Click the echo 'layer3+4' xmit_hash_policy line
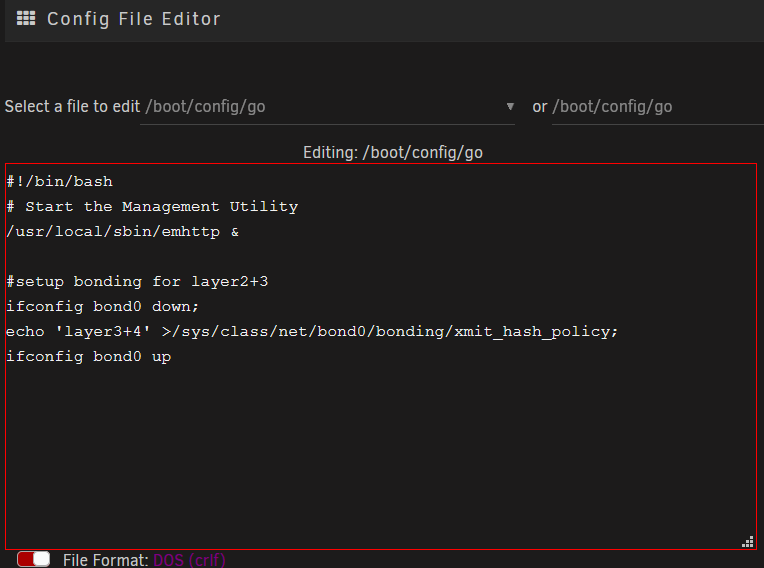Screen dimensions: 764x568 click(312, 332)
